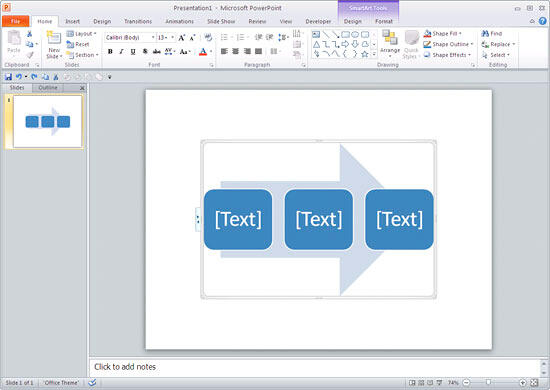
Task: Open the Shape Outline dropdown
Action: (448, 44)
